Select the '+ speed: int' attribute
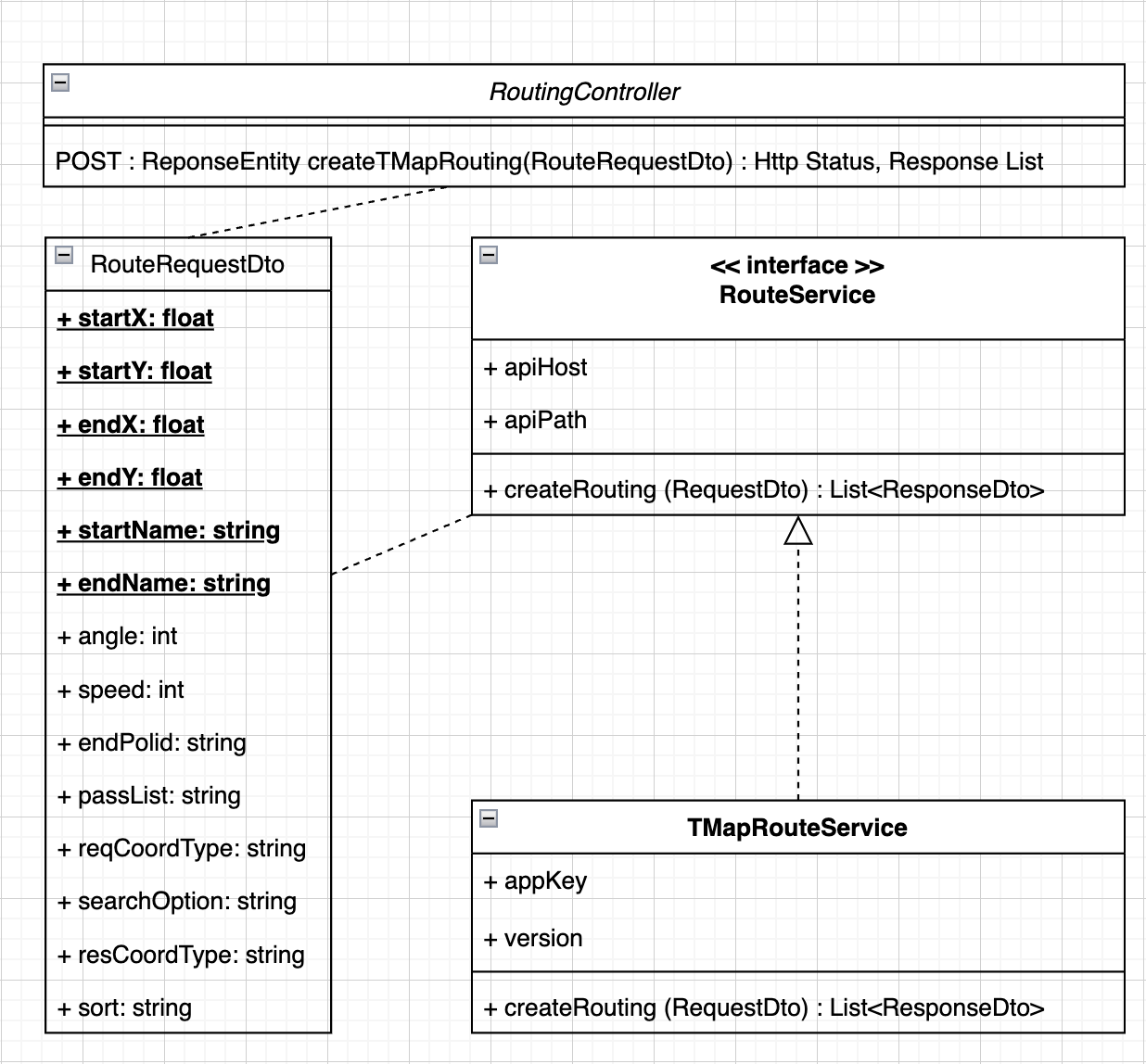1146x1064 pixels. coord(121,690)
